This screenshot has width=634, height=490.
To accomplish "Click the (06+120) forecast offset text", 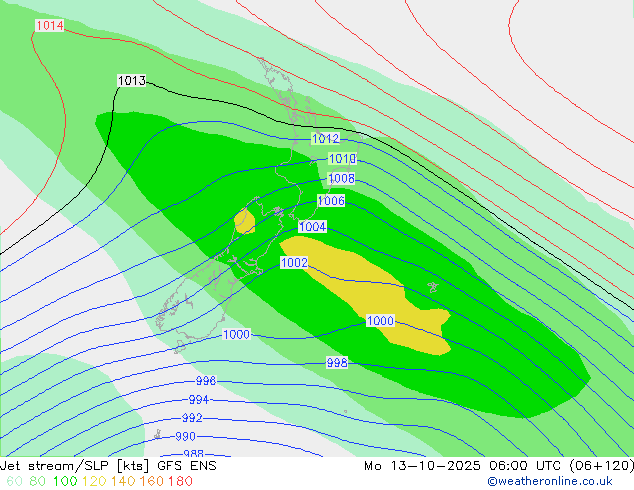I will tap(601, 466).
